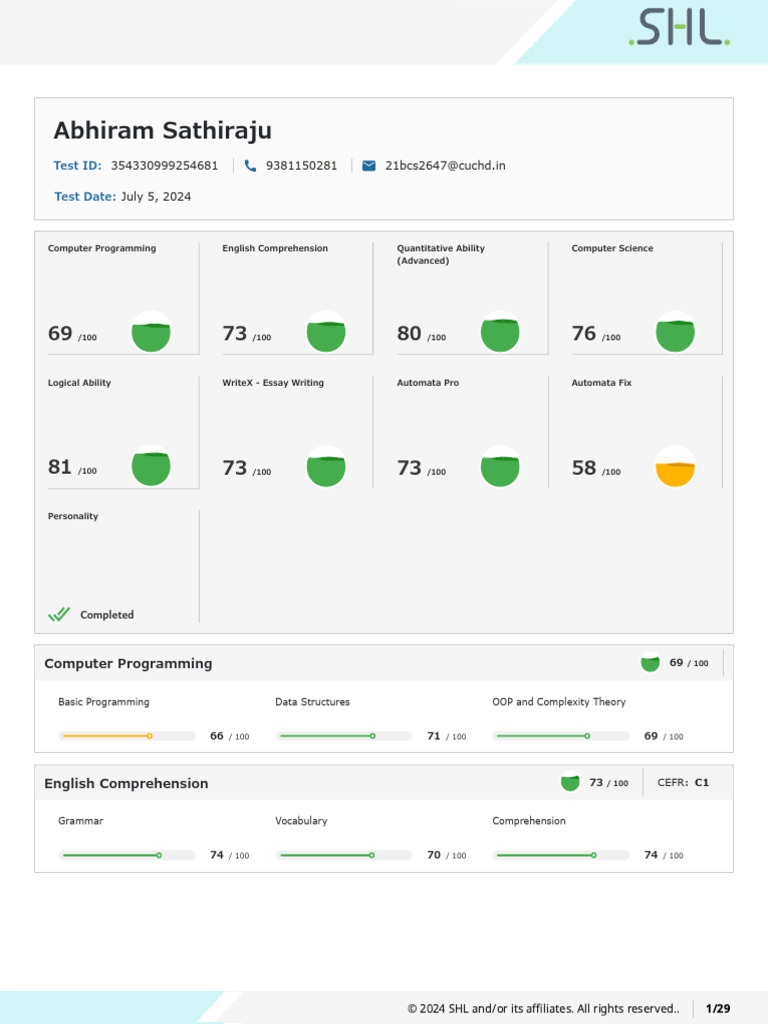This screenshot has width=768, height=1024.
Task: Select the English Comprehension section header
Action: (126, 783)
